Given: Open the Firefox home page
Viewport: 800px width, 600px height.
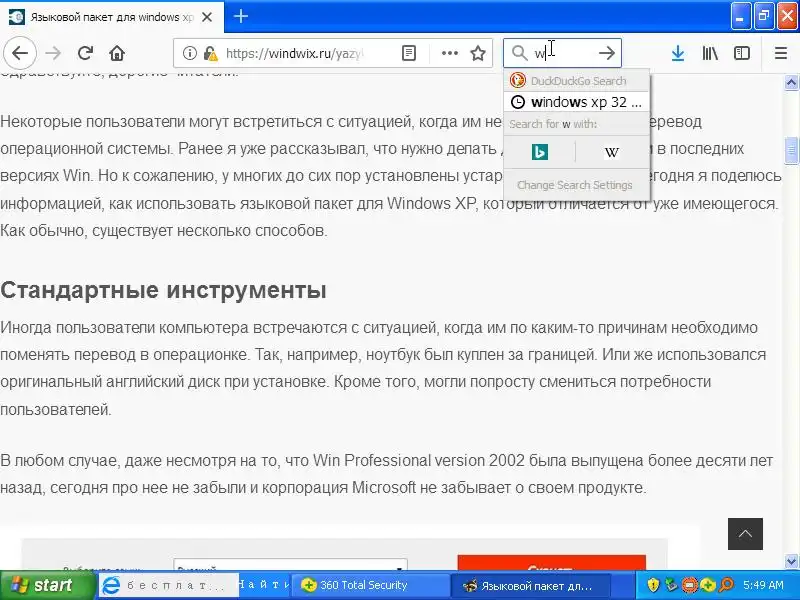Looking at the screenshot, I should (117, 53).
